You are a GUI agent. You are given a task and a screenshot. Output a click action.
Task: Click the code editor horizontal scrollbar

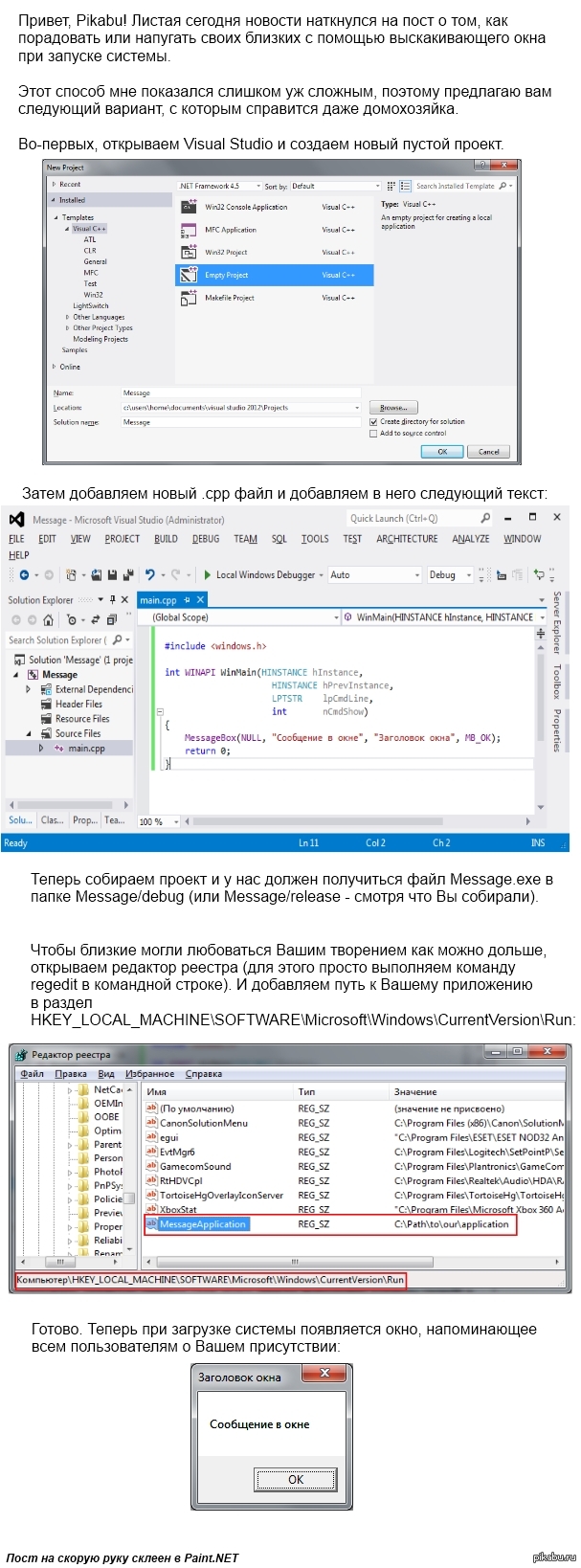pyautogui.click(x=358, y=821)
